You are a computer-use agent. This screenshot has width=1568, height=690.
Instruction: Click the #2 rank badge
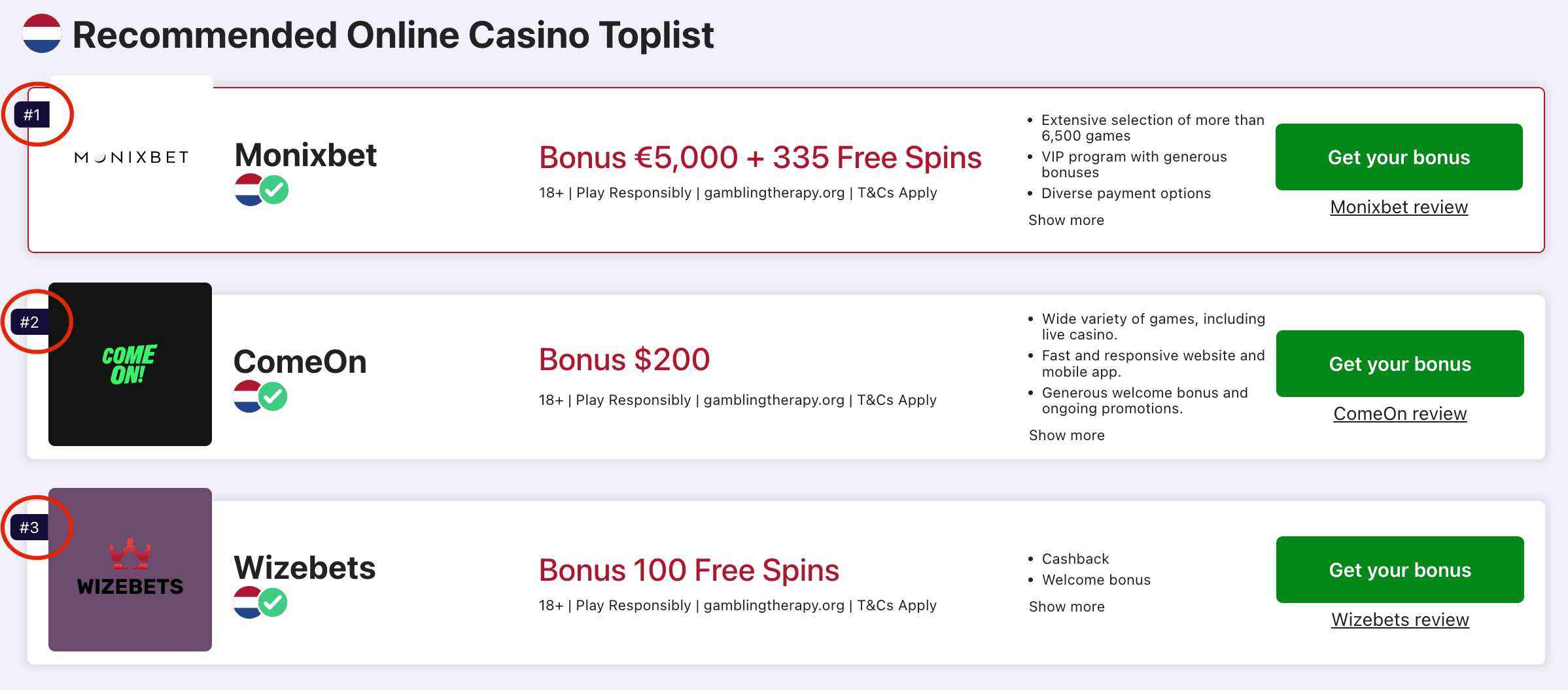(29, 322)
